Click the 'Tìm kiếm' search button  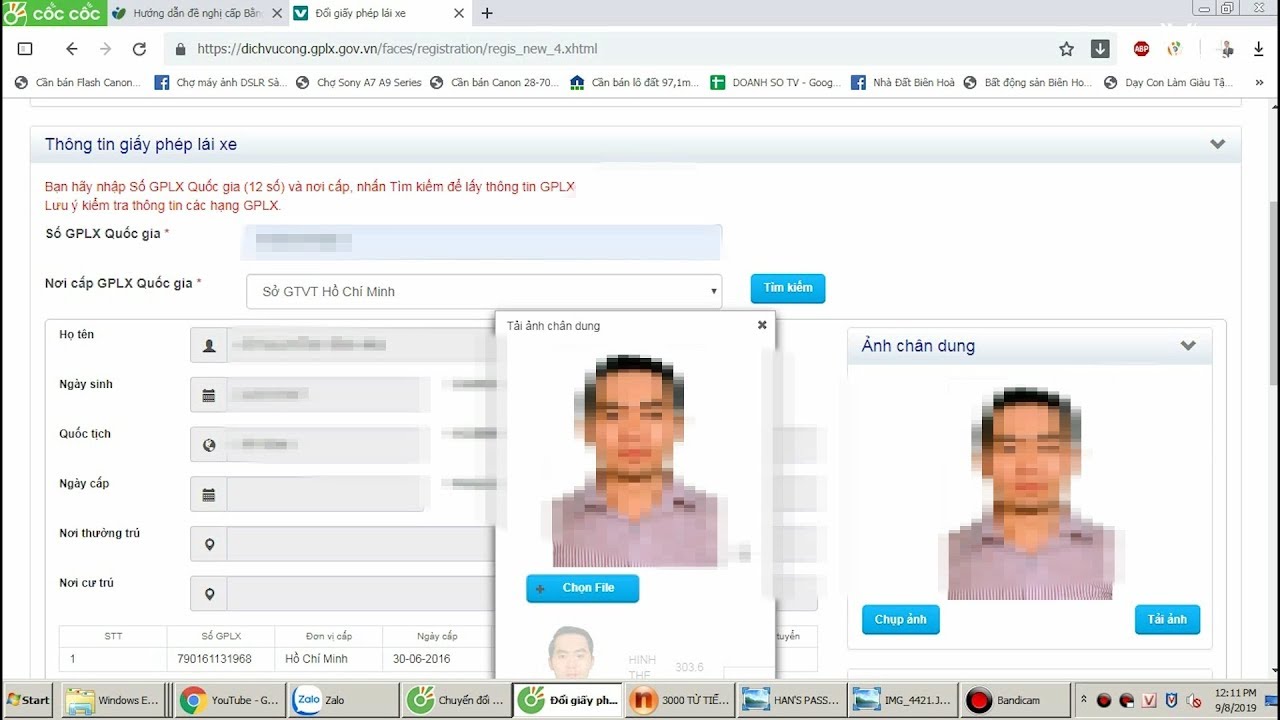click(788, 288)
